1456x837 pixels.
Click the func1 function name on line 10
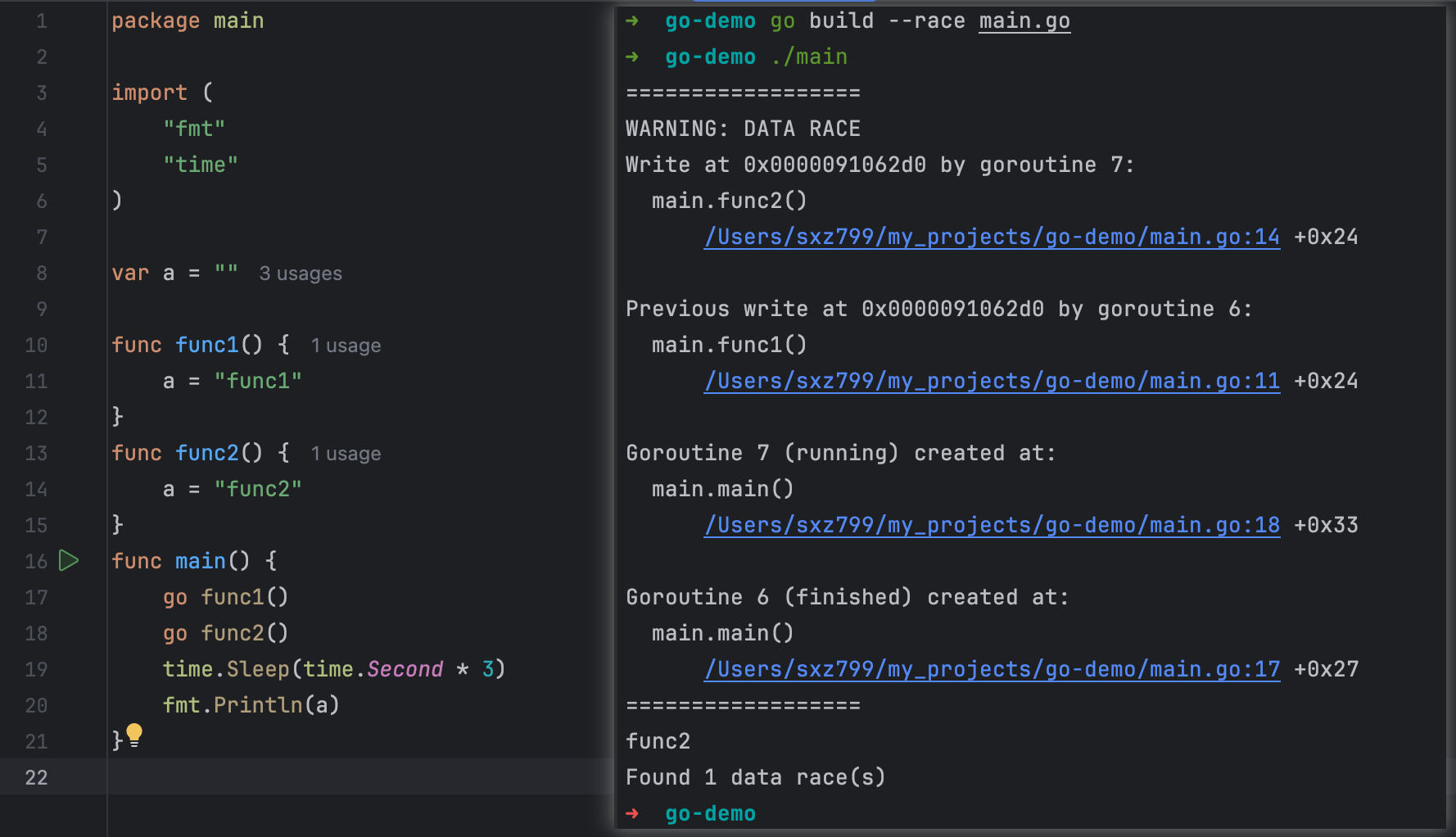[x=206, y=346]
